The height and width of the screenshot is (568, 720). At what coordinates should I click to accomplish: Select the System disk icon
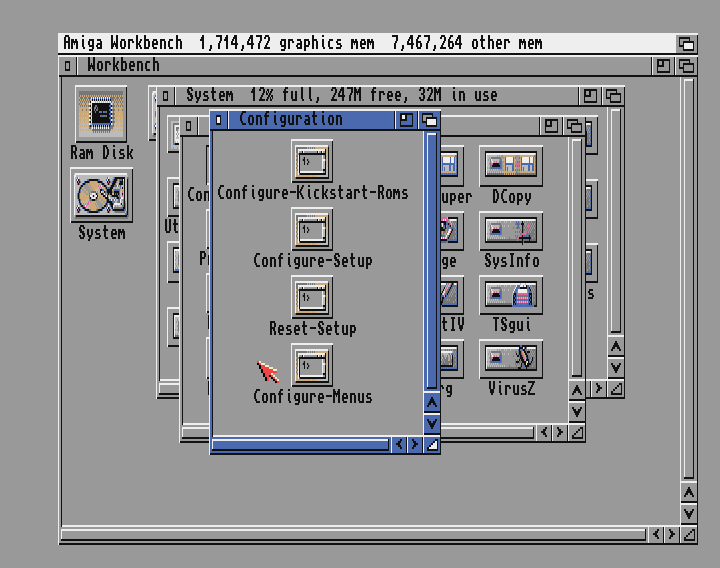pos(101,195)
